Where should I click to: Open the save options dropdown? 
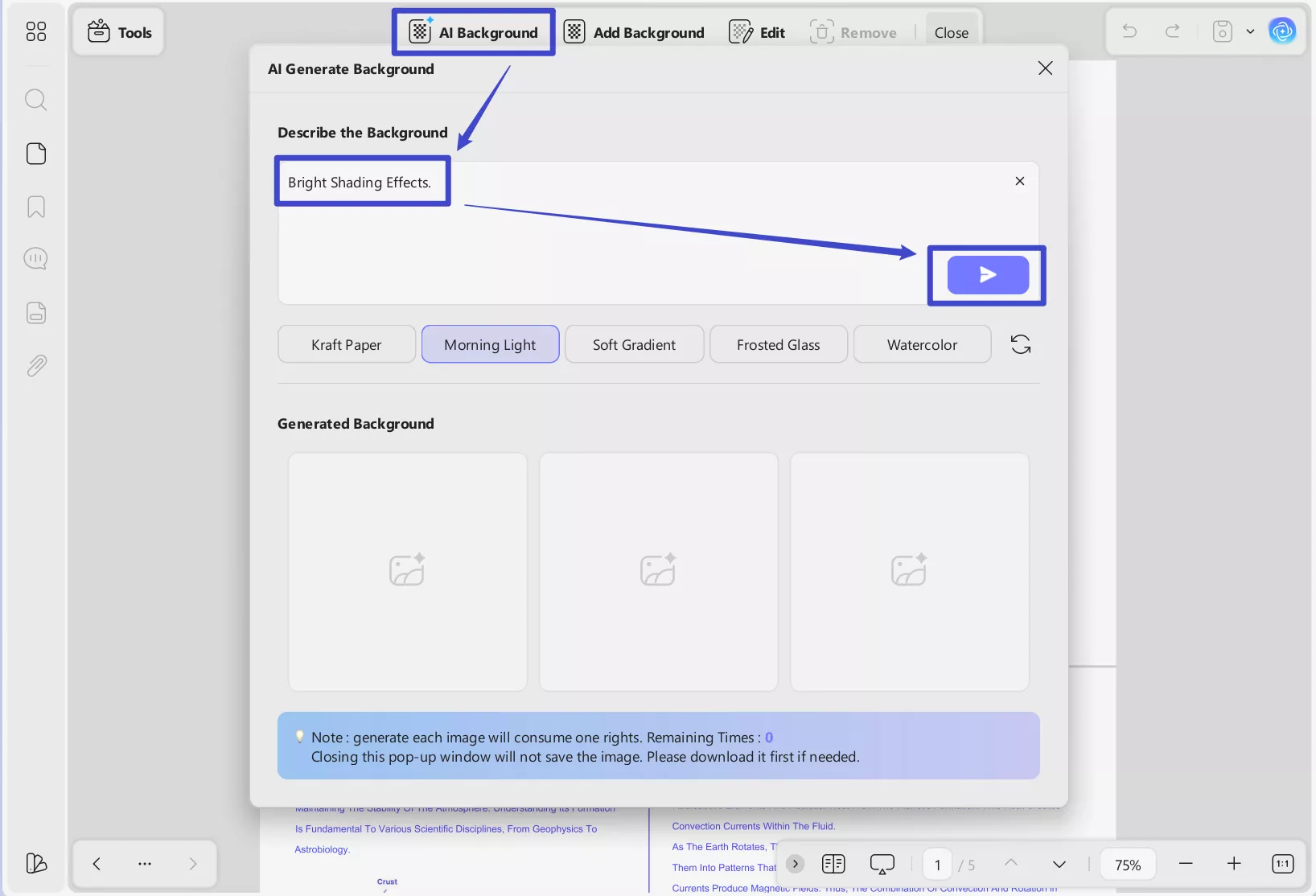click(x=1249, y=31)
